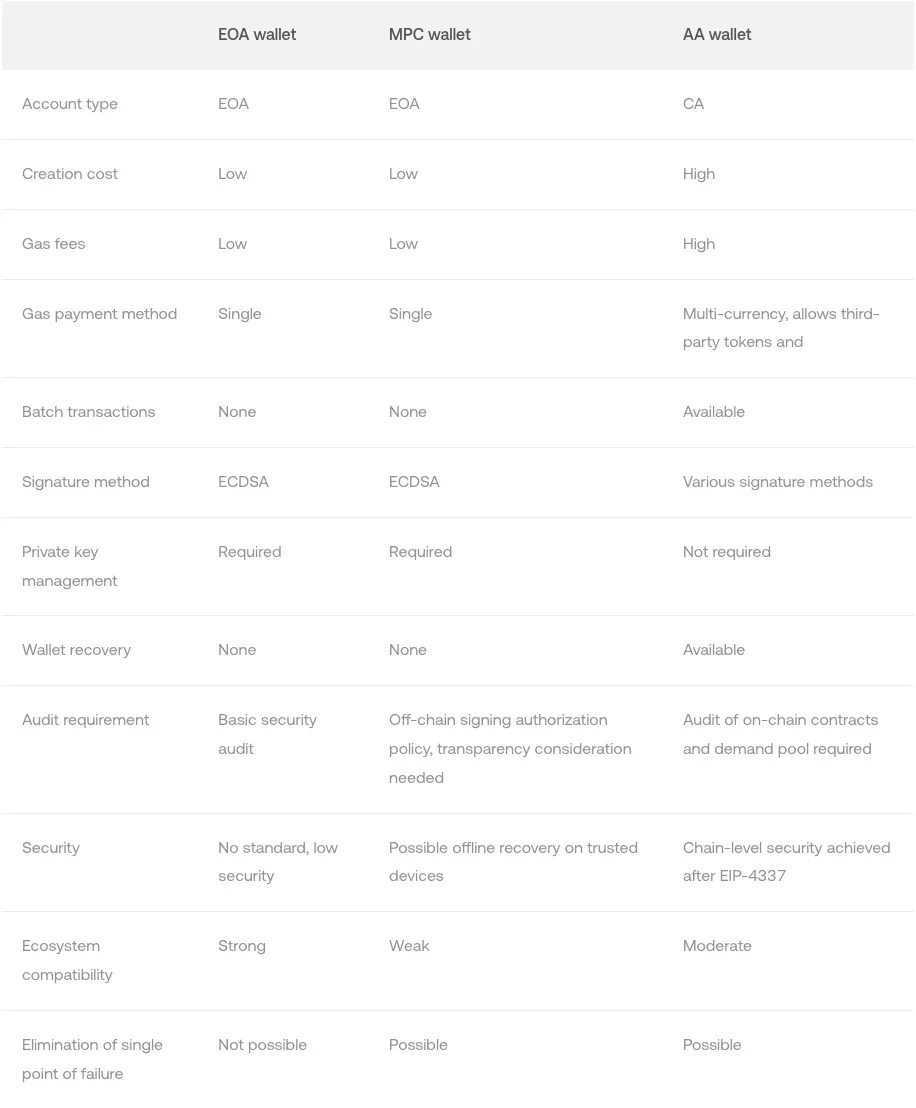916x1108 pixels.
Task: Click the Multi-currency third-party tokens cell
Action: tap(780, 328)
